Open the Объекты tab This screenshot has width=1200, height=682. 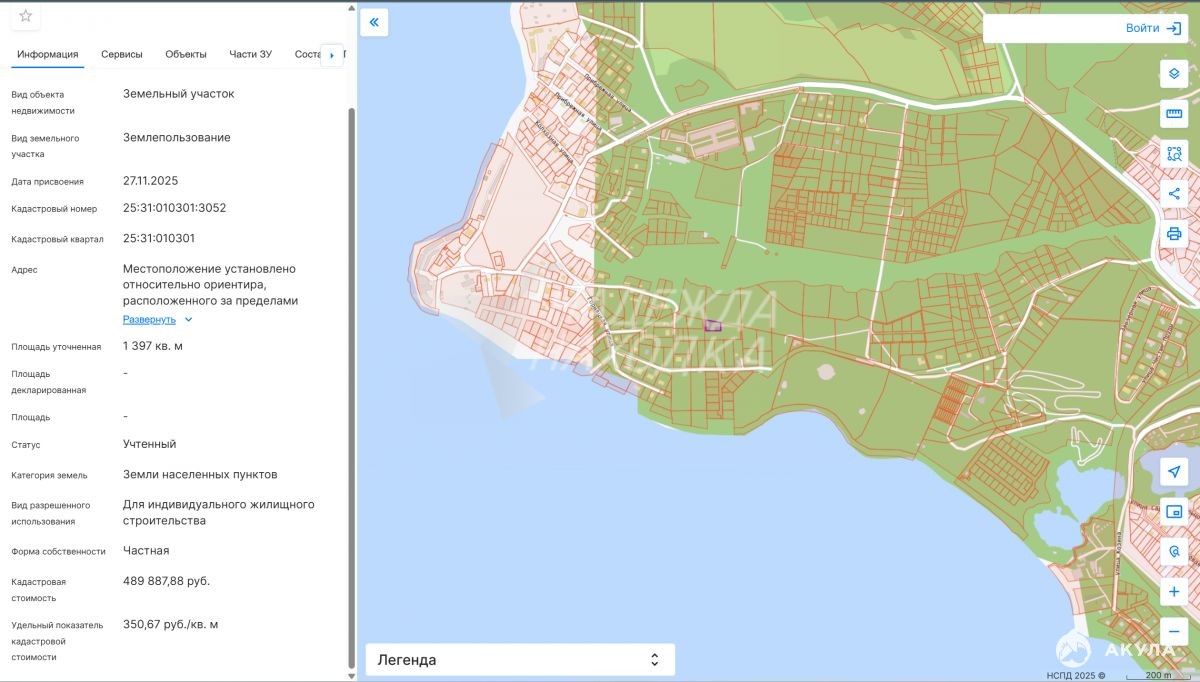click(x=186, y=54)
